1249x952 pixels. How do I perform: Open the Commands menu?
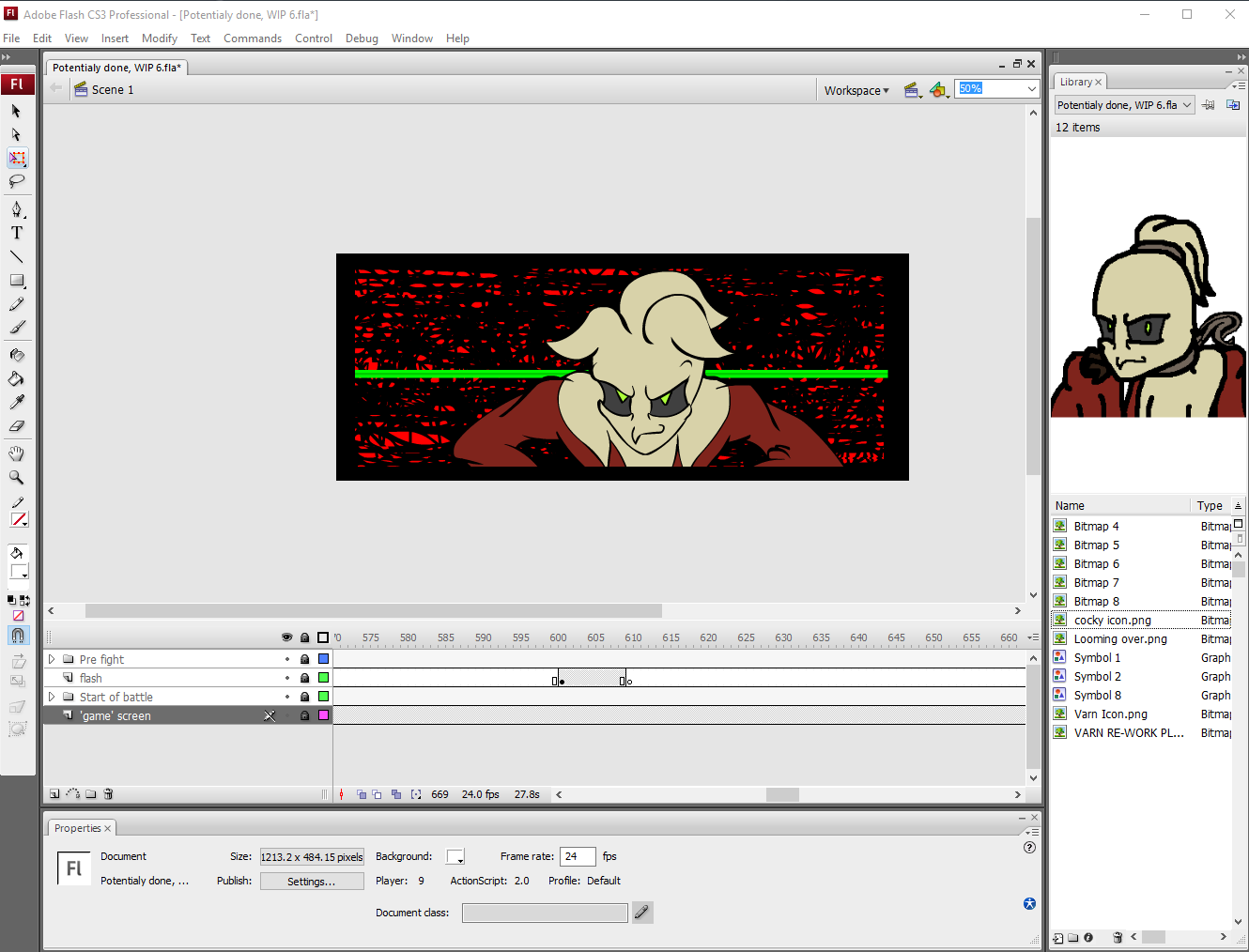253,38
